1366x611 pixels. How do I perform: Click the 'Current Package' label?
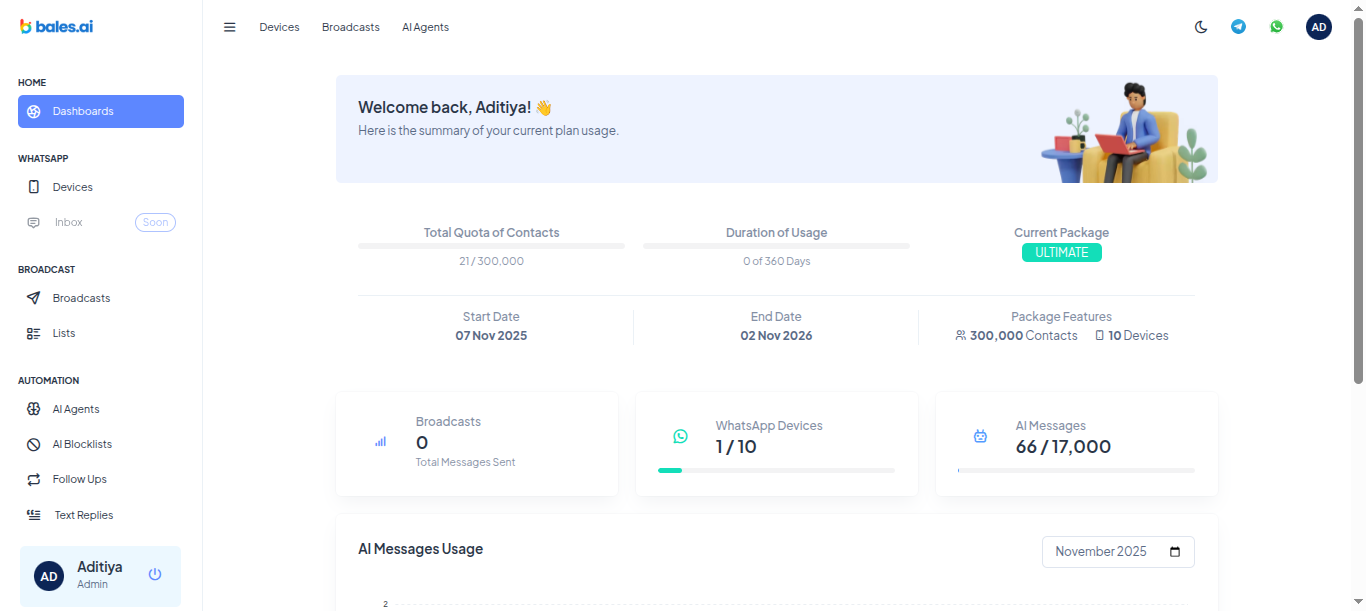(1061, 233)
